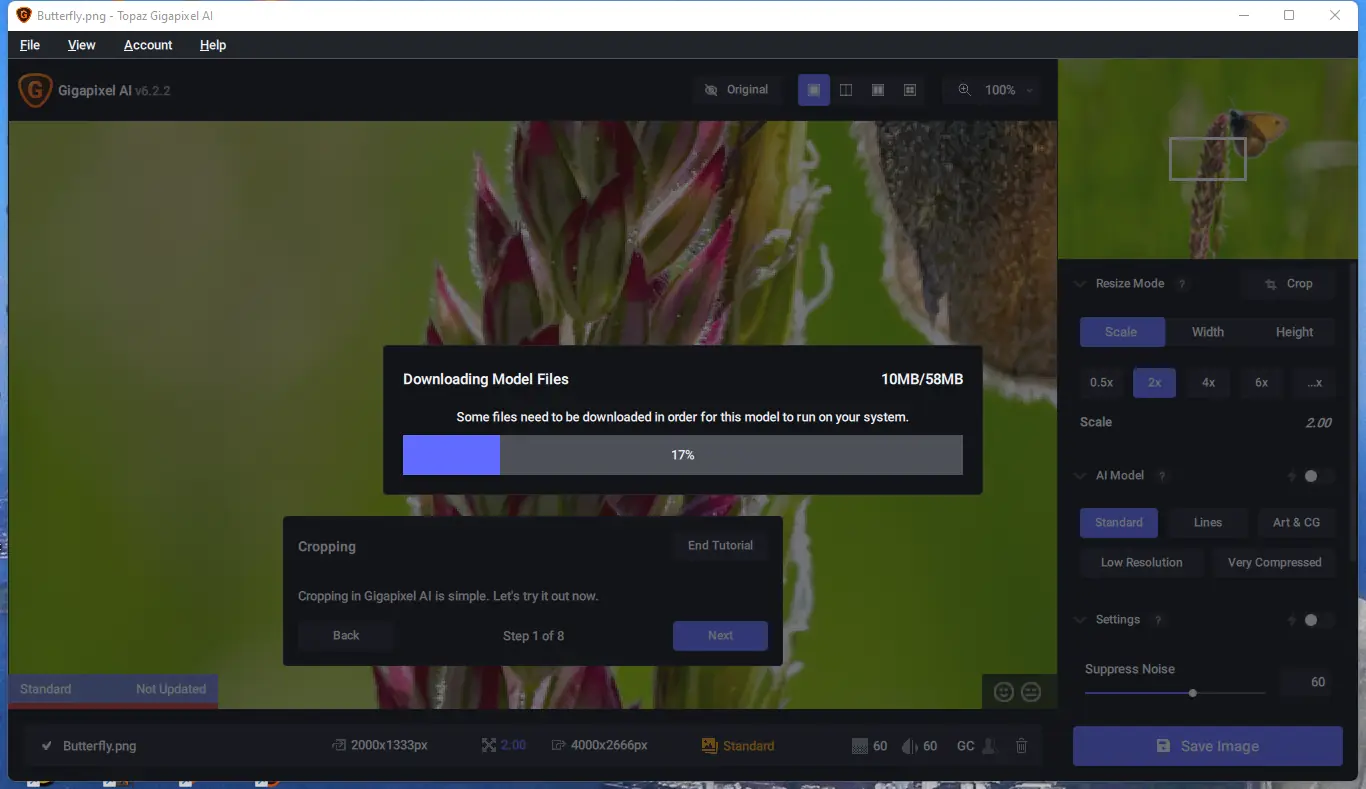Click the scale factor icon in file row
This screenshot has width=1366, height=789.
click(489, 746)
